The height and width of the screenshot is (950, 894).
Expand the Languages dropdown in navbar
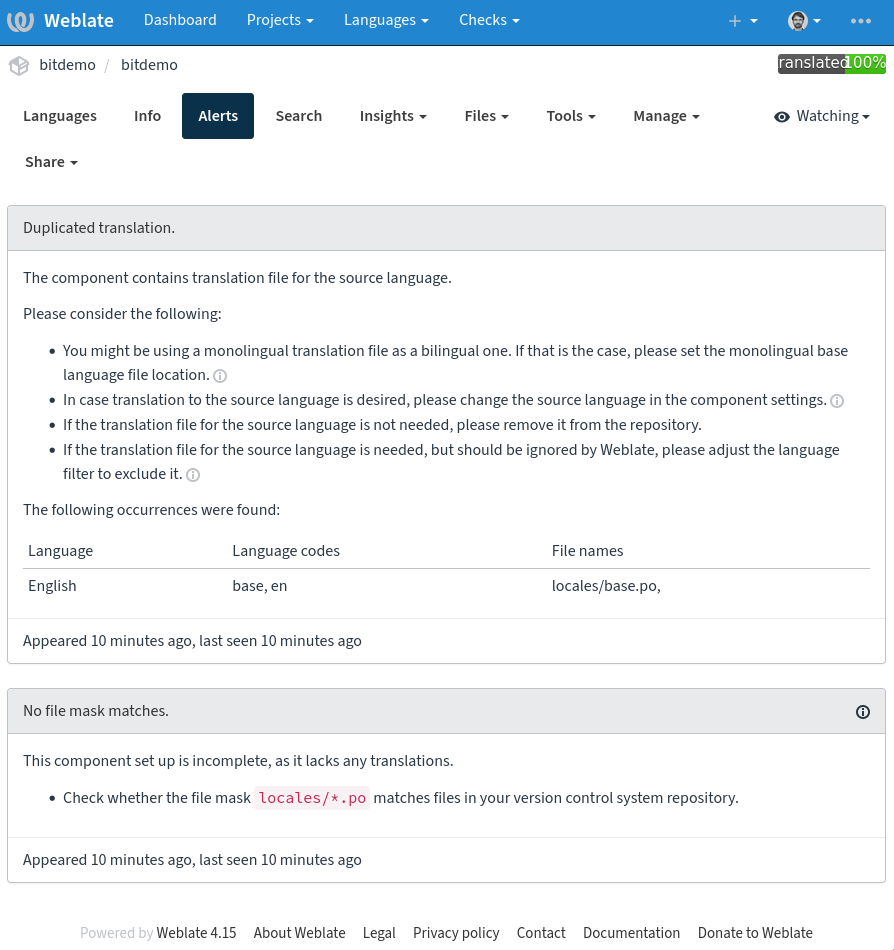386,20
